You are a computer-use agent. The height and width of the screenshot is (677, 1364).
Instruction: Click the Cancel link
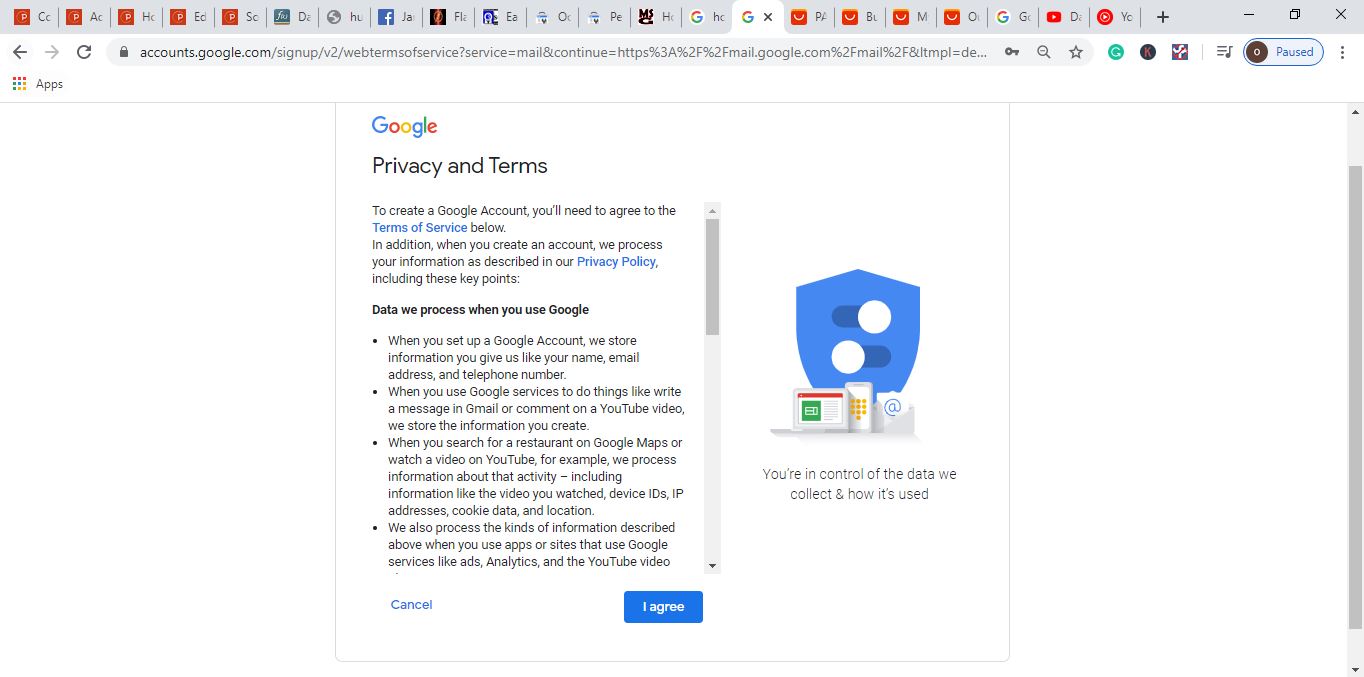click(x=411, y=604)
